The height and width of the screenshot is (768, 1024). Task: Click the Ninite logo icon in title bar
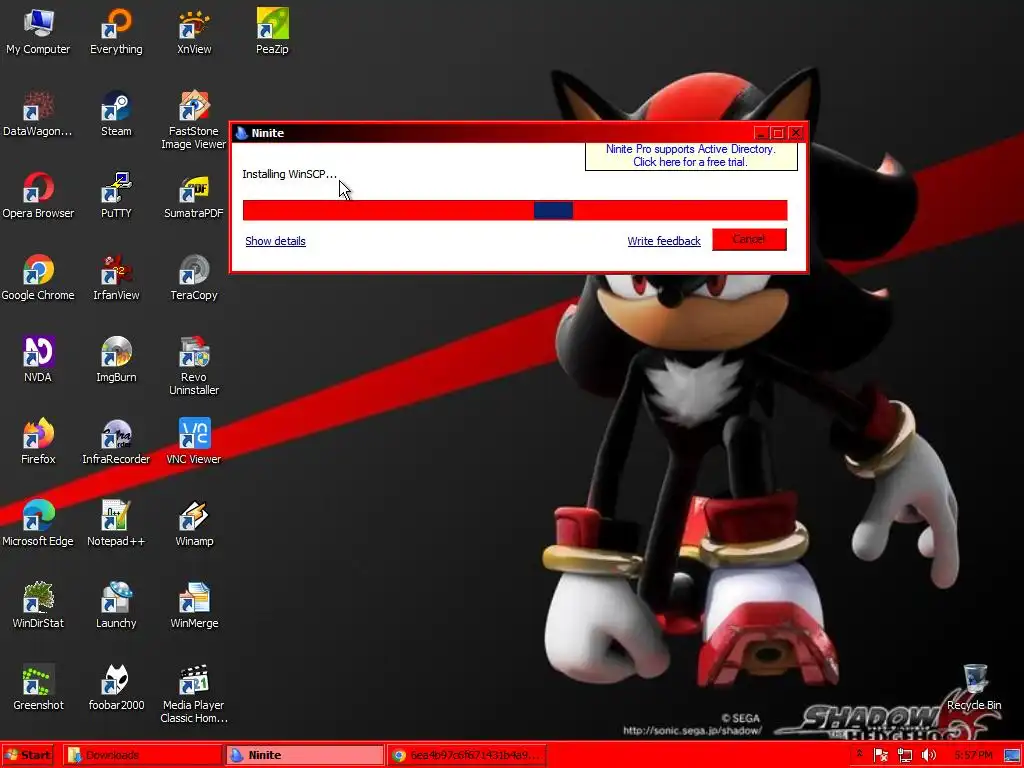point(242,133)
